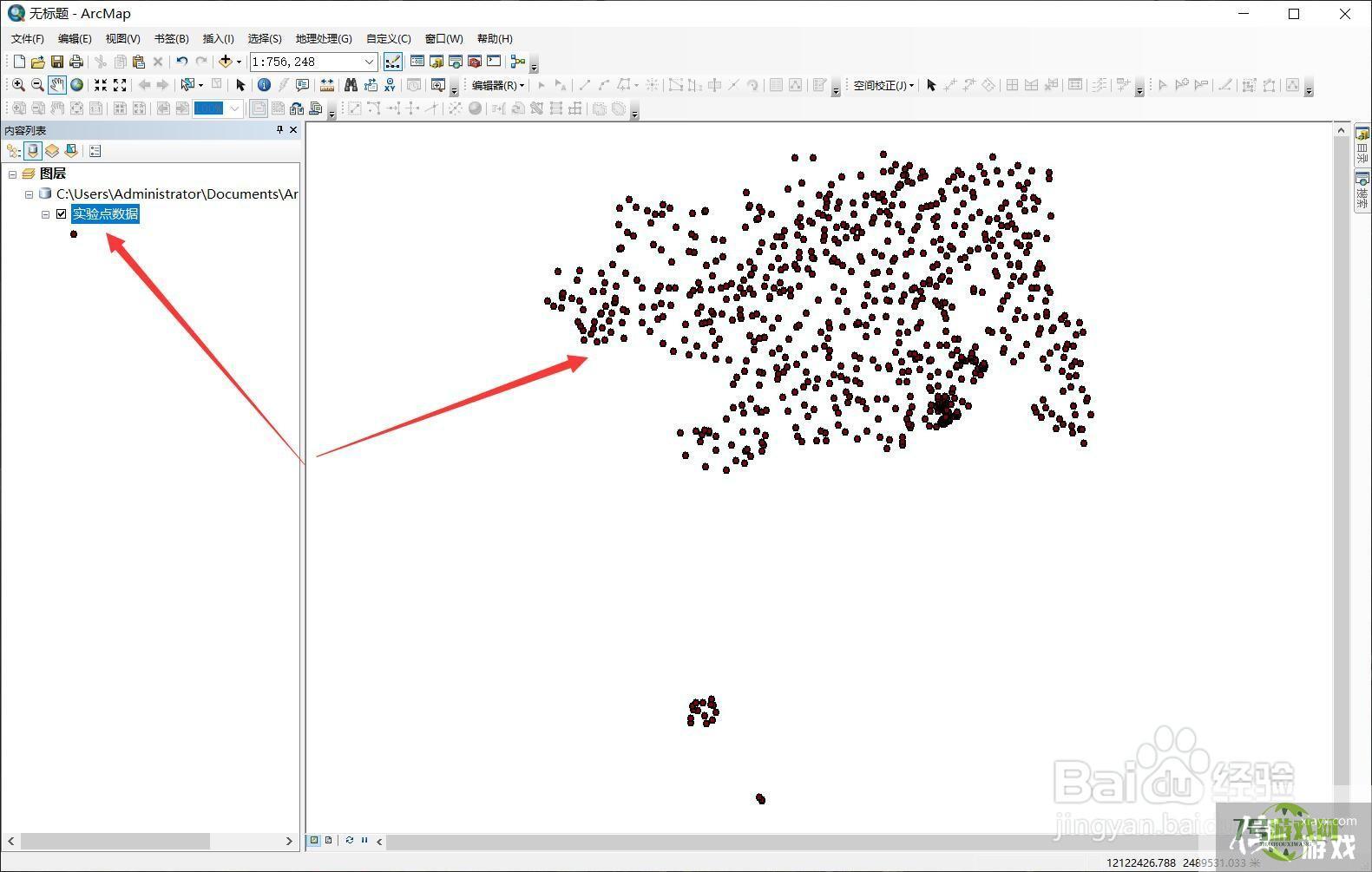The width and height of the screenshot is (1372, 872).
Task: Activate the Pan hand tool
Action: click(x=57, y=85)
